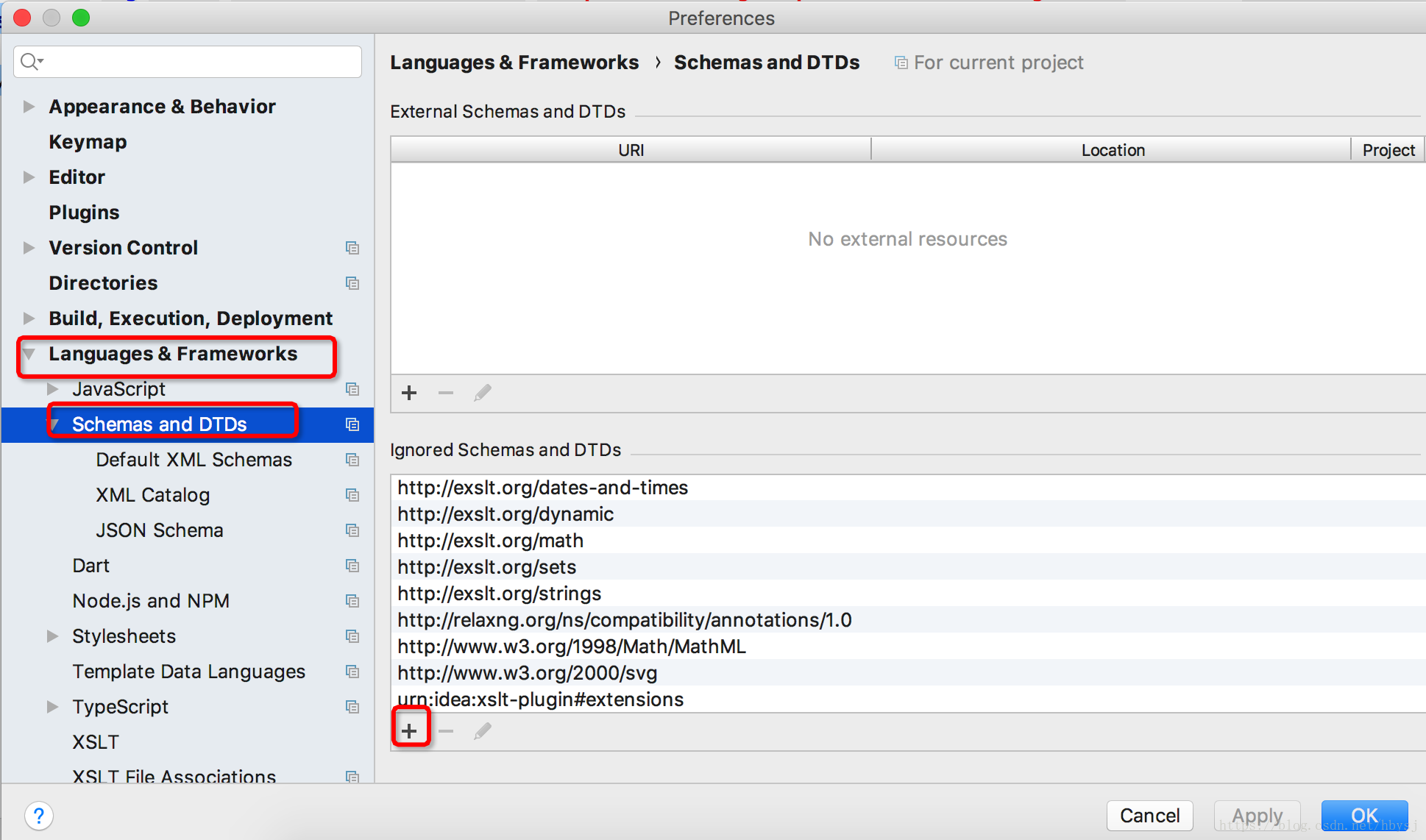Image resolution: width=1426 pixels, height=840 pixels.
Task: Click project-level icon next to Version Control
Action: pyautogui.click(x=352, y=248)
